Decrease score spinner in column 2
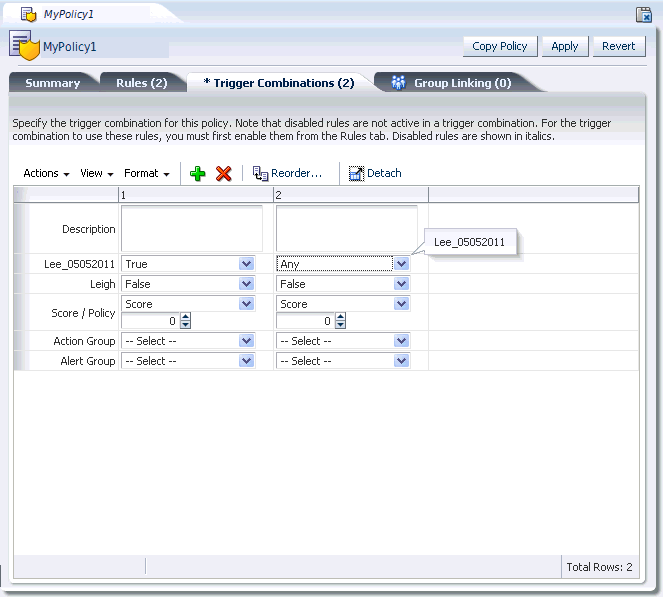Screen dimensions: 663x597 (340, 325)
